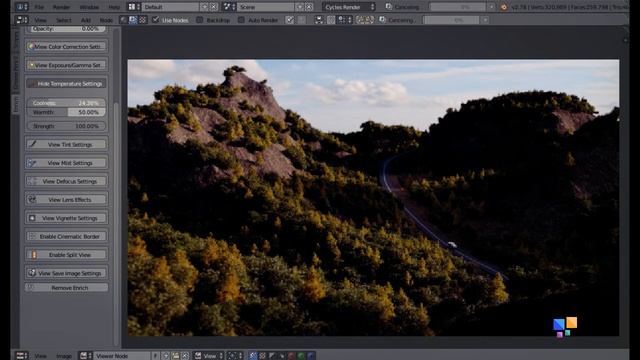Show alpha channel only

pyautogui.click(x=272, y=356)
